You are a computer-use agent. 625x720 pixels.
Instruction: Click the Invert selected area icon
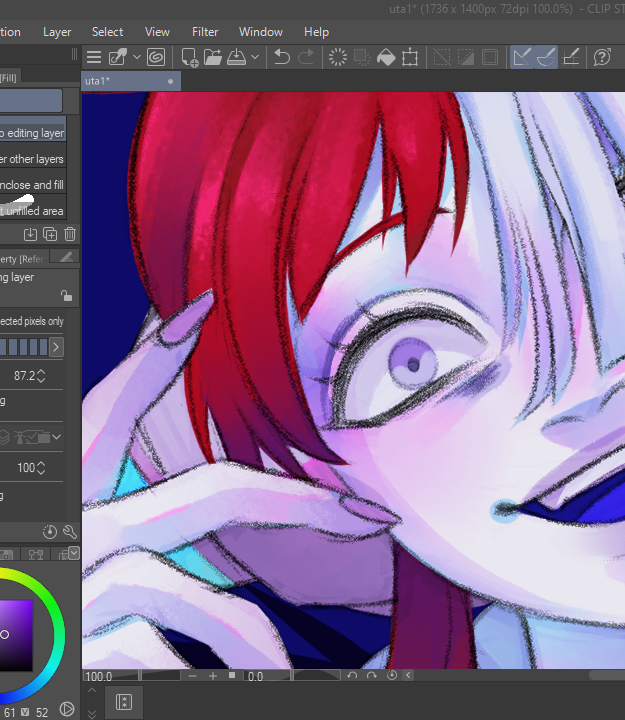click(466, 57)
